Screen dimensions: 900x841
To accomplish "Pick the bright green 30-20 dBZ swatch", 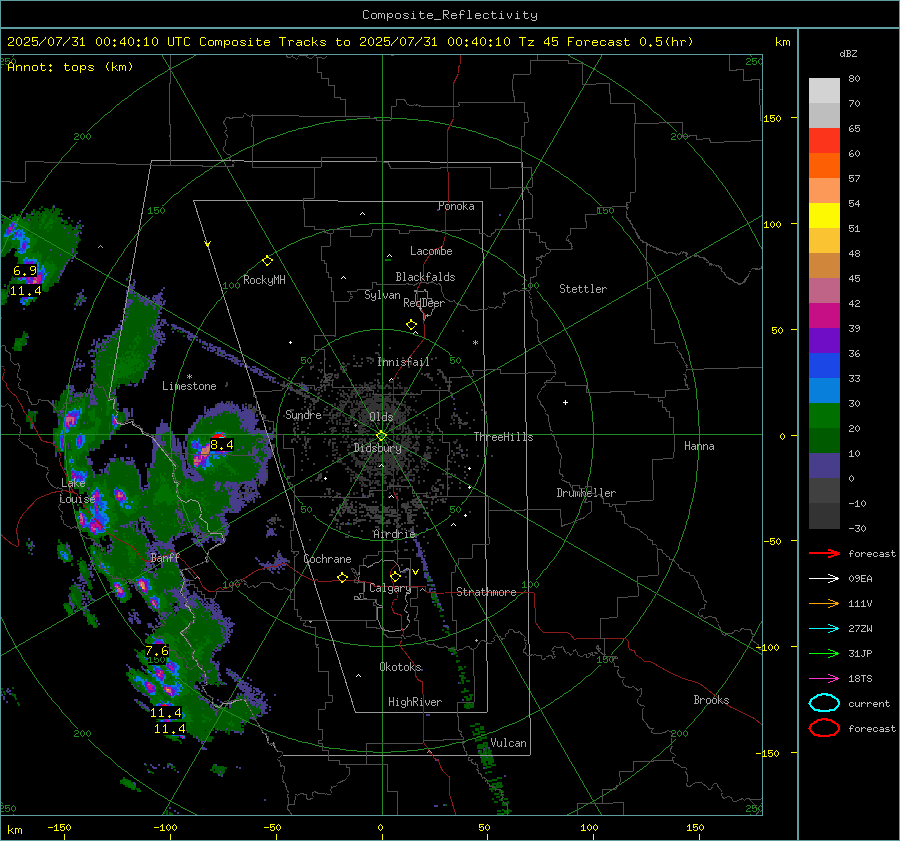I will pyautogui.click(x=824, y=416).
